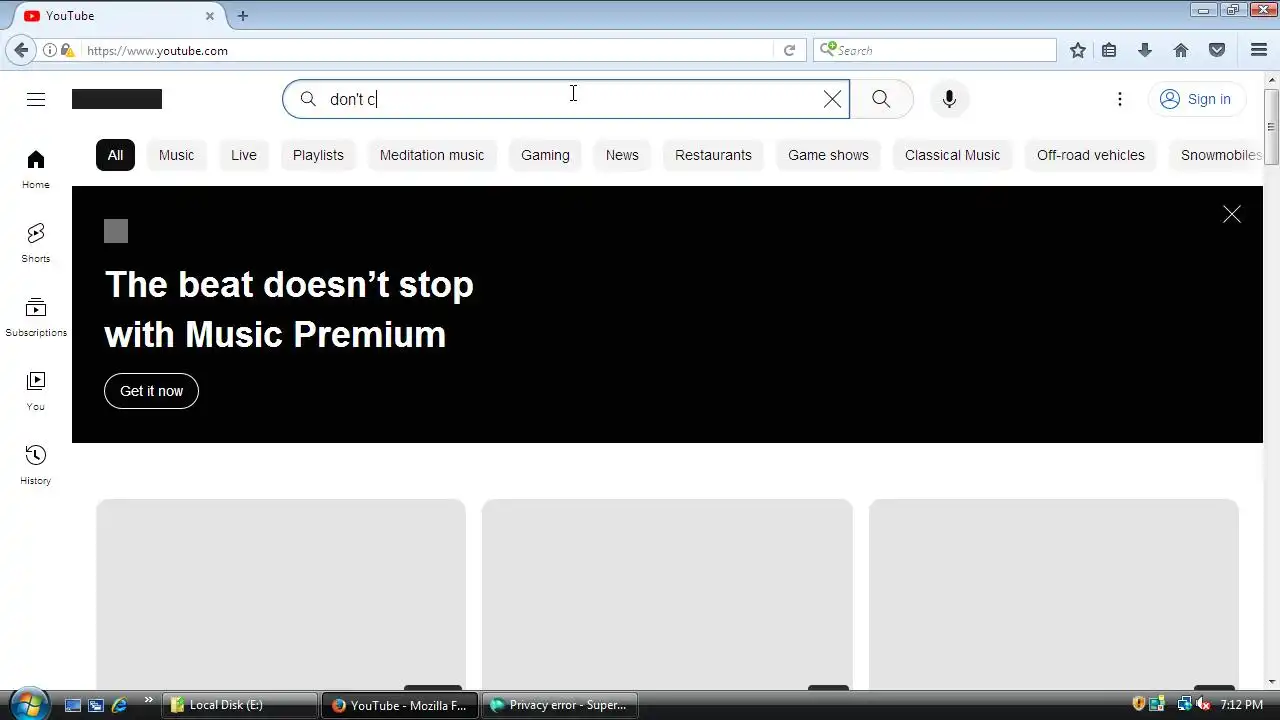Open a new tab with plus button

(243, 16)
